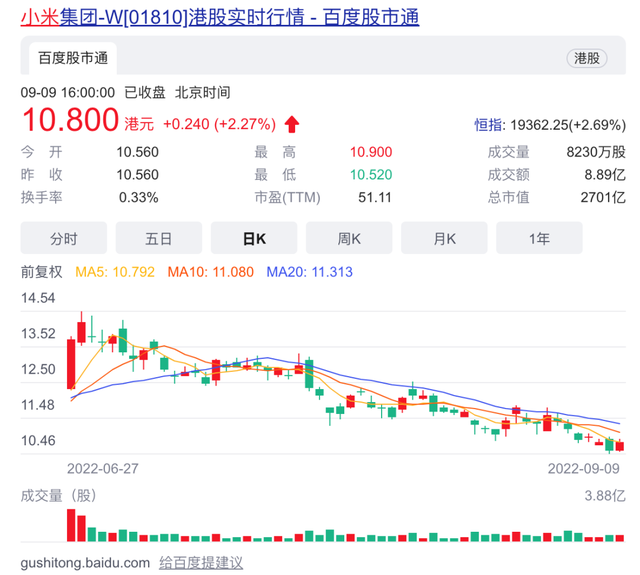Image resolution: width=640 pixels, height=575 pixels.
Task: Click the current price 10.800
Action: coord(70,120)
